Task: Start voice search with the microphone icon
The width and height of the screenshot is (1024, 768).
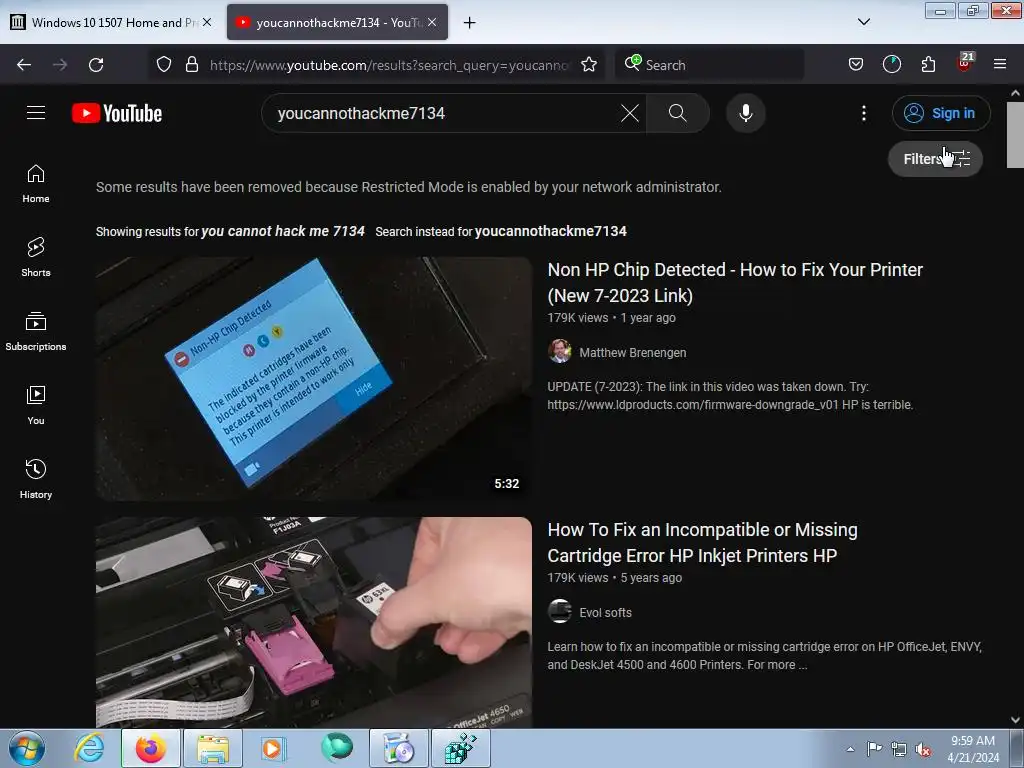Action: 745,113
